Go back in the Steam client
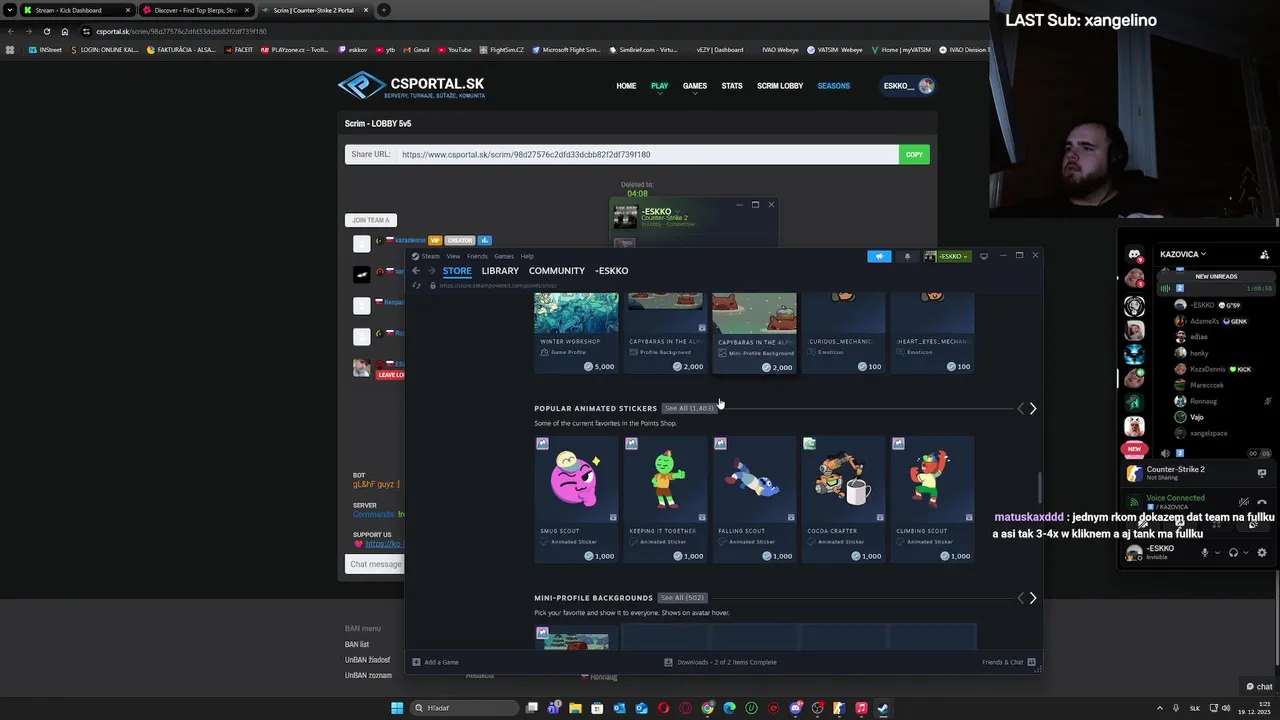Screen dimensions: 1280x720 coord(416,271)
